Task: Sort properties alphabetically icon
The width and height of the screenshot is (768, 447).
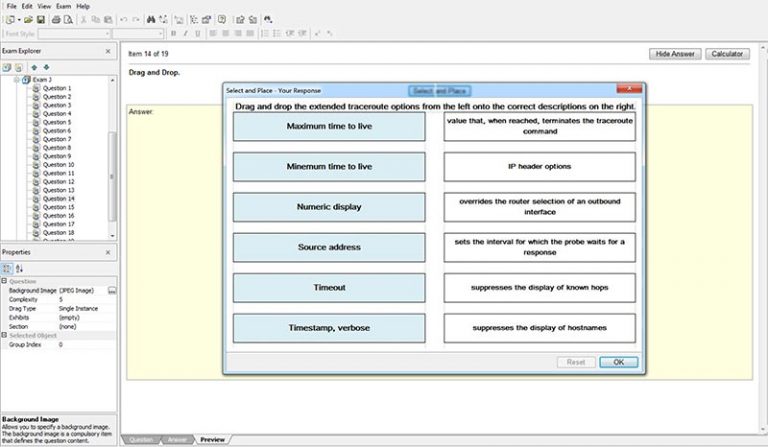Action: coord(19,268)
